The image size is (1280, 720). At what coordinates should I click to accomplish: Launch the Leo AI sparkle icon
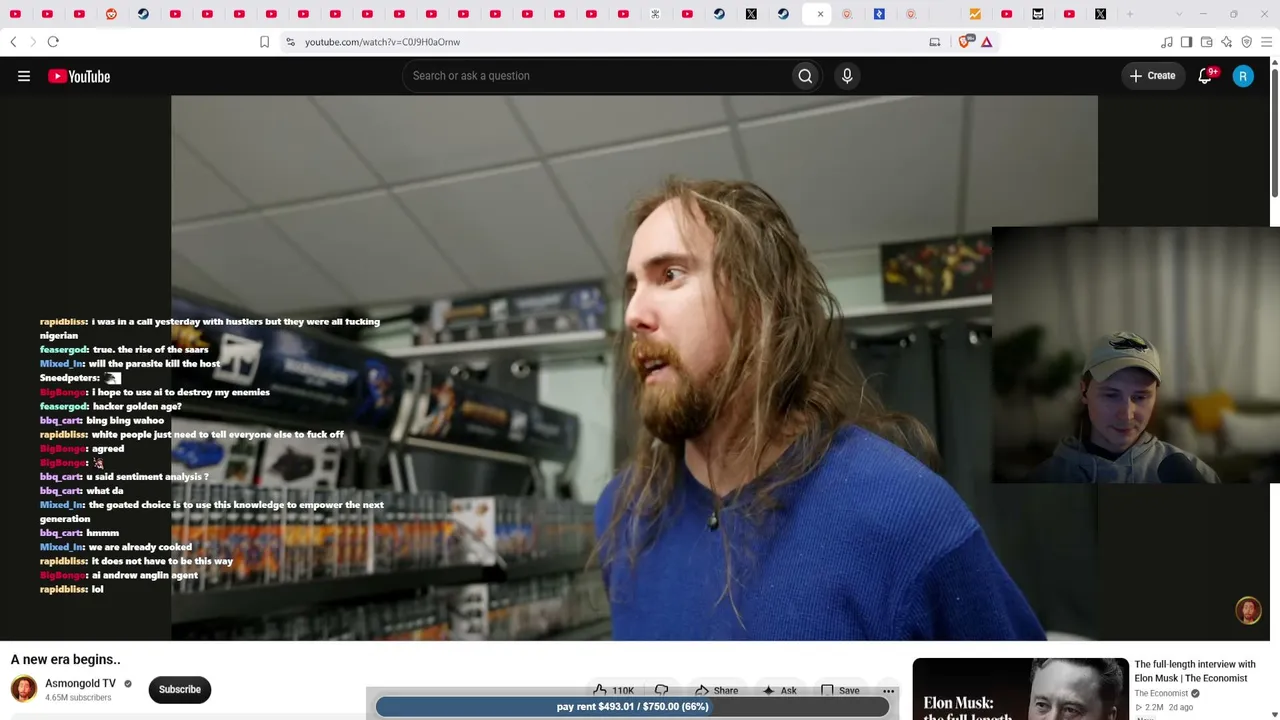coord(1226,42)
